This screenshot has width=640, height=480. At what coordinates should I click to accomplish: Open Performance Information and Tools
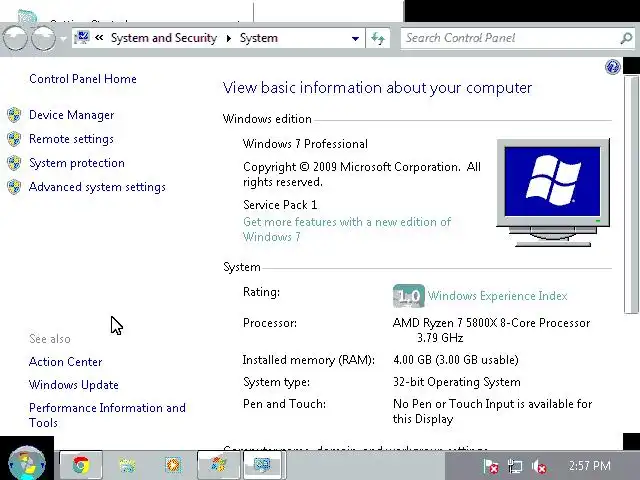point(107,415)
